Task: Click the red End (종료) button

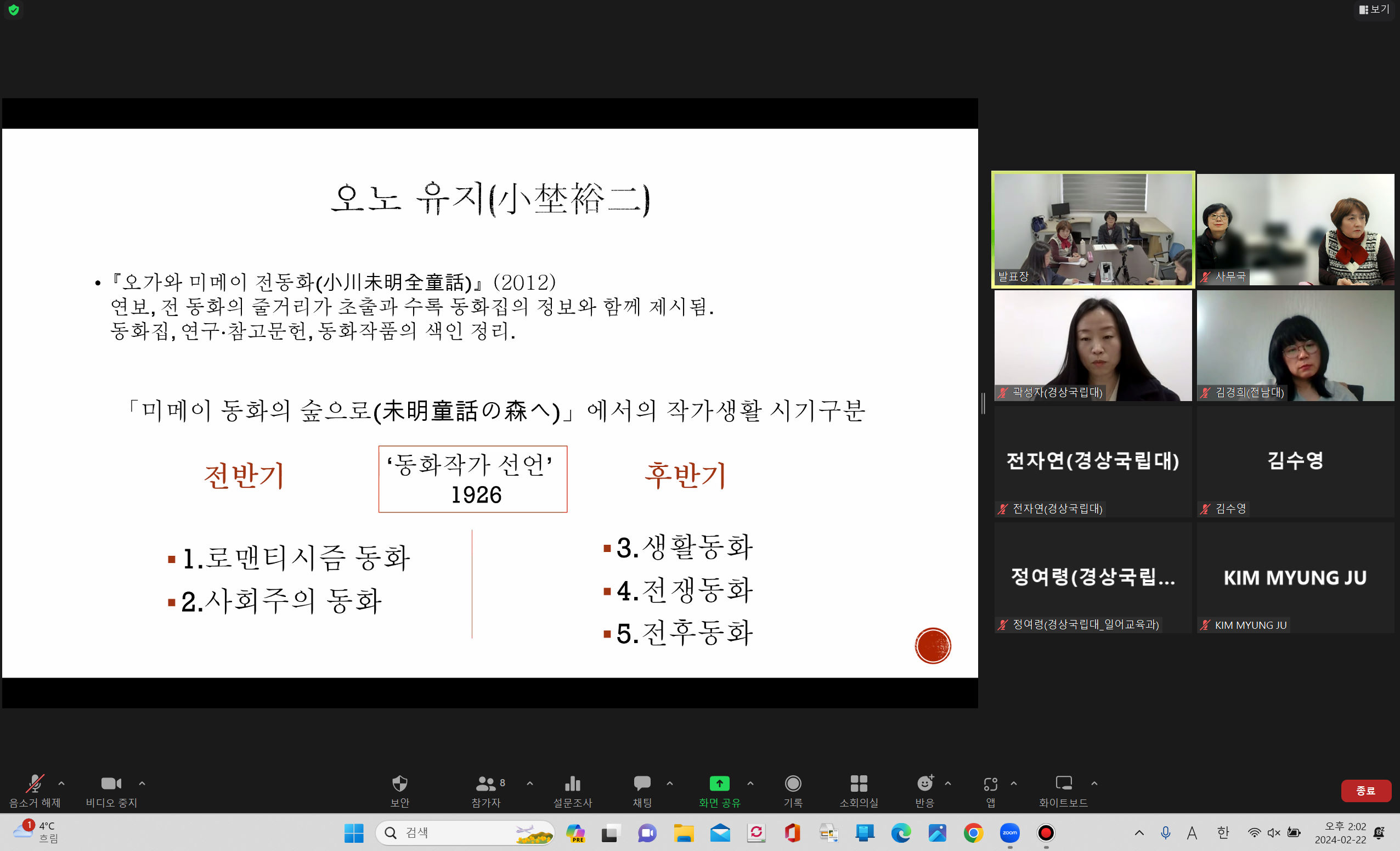Action: (x=1365, y=790)
